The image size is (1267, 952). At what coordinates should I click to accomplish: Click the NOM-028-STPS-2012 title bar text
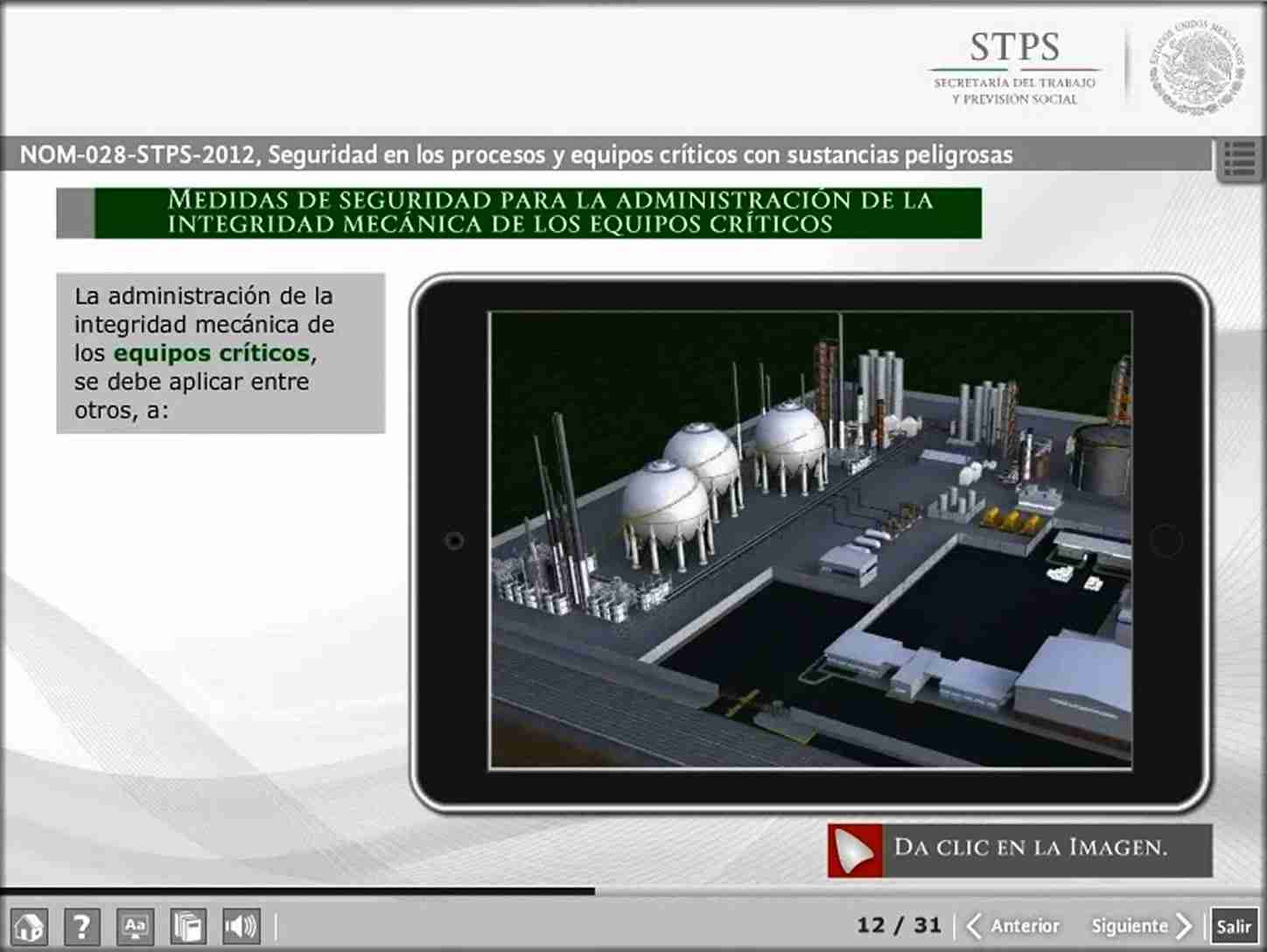click(515, 155)
